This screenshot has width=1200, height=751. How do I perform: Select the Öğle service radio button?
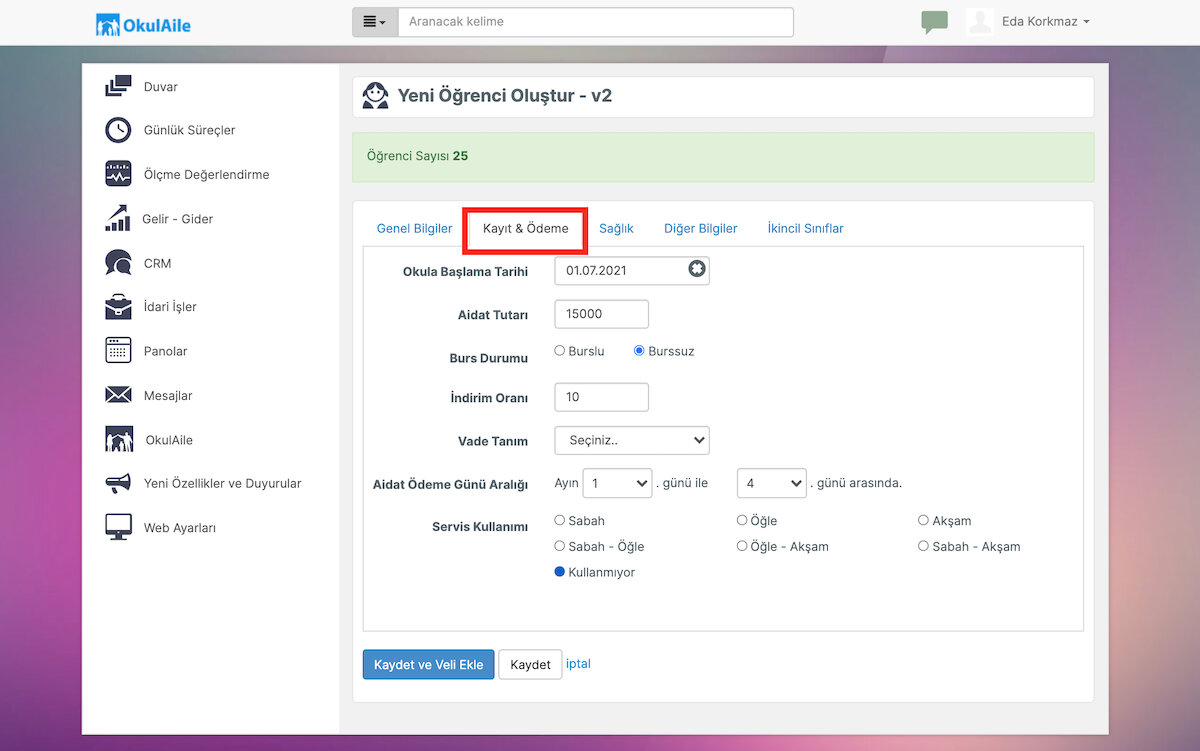coord(742,520)
